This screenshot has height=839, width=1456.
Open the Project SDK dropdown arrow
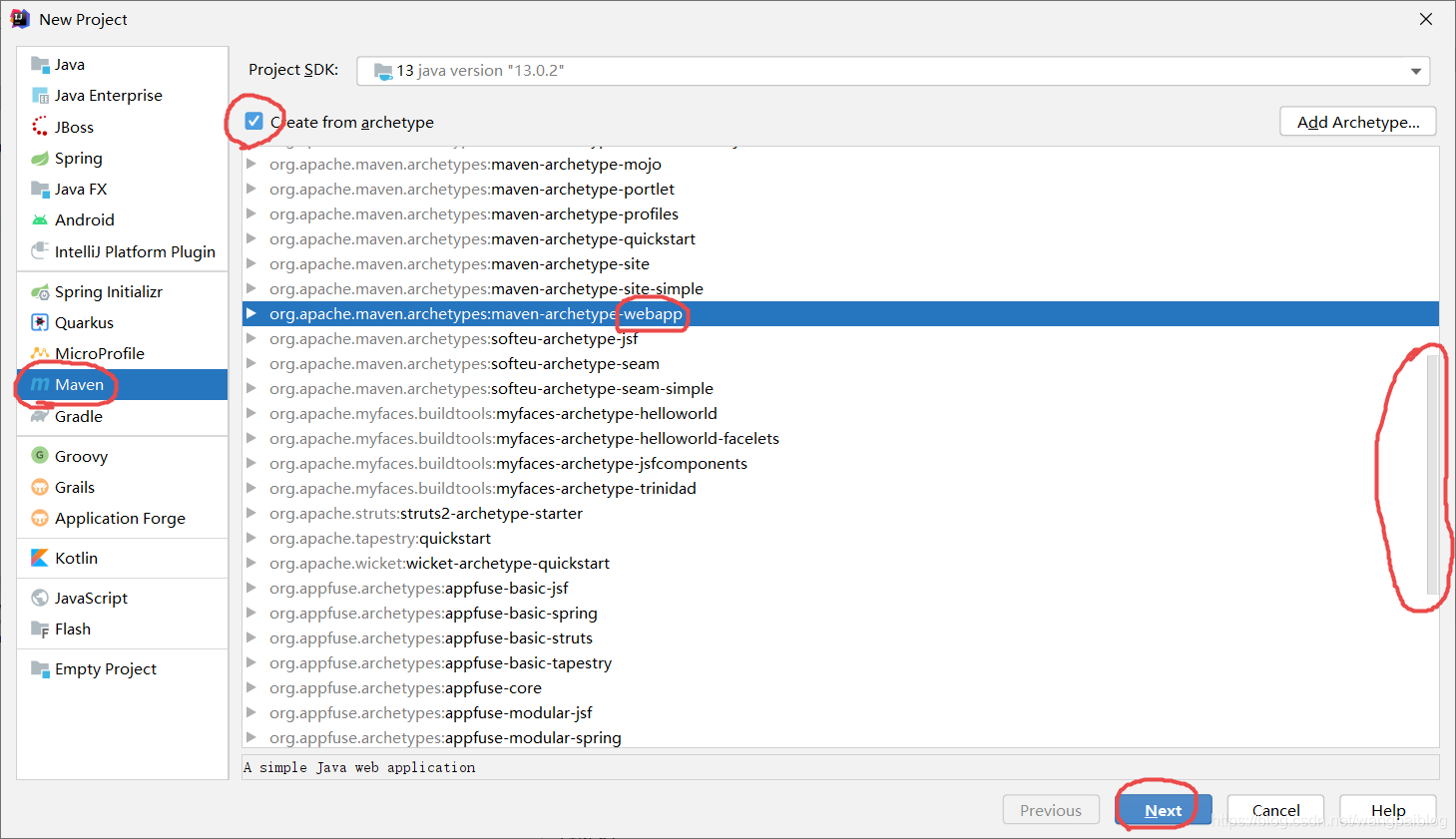1415,71
